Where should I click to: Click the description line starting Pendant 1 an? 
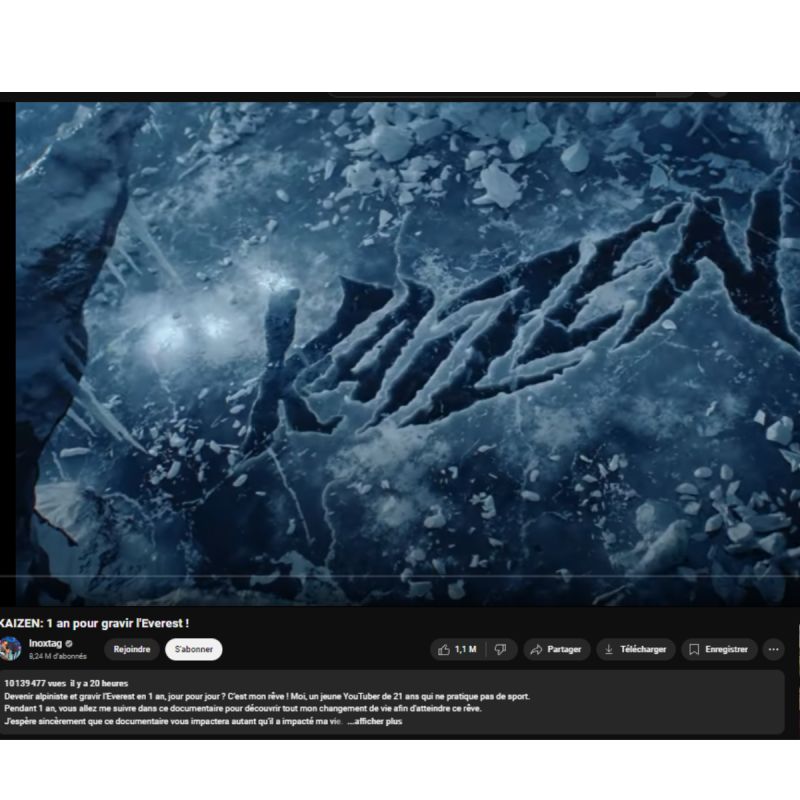tap(243, 709)
